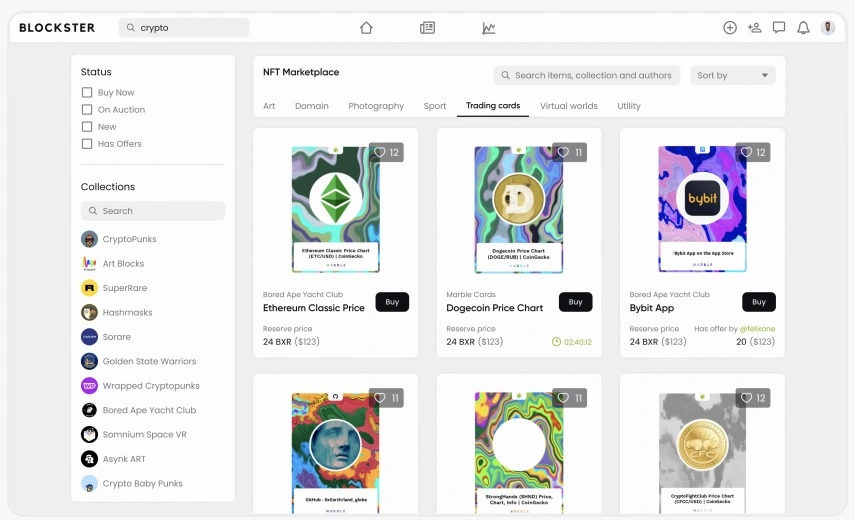Screen dimensions: 855x520
Task: Select CryptoPunks collection icon
Action: point(89,239)
